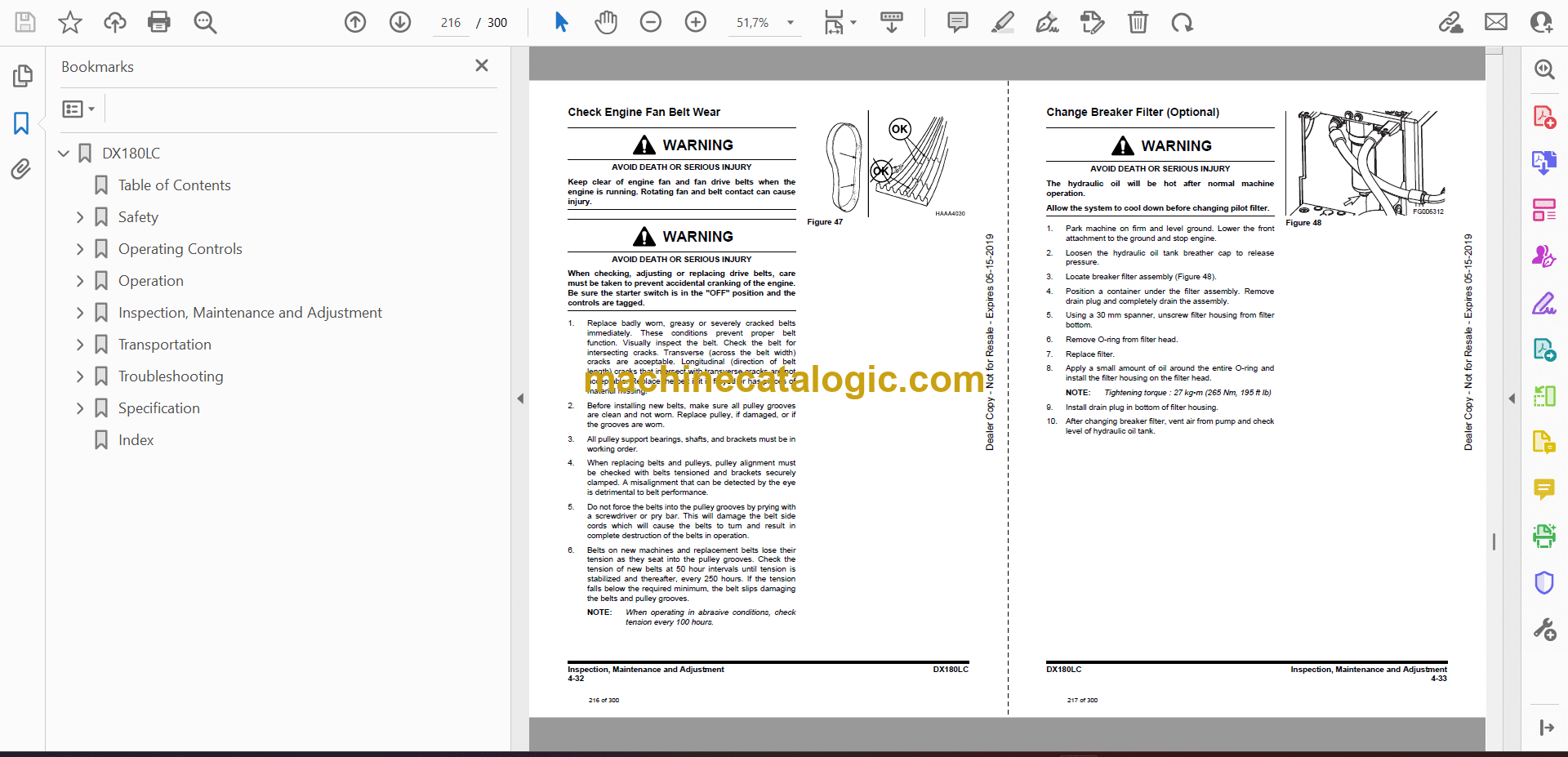1568x757 pixels.
Task: Rotate the page view
Action: pos(1182,22)
